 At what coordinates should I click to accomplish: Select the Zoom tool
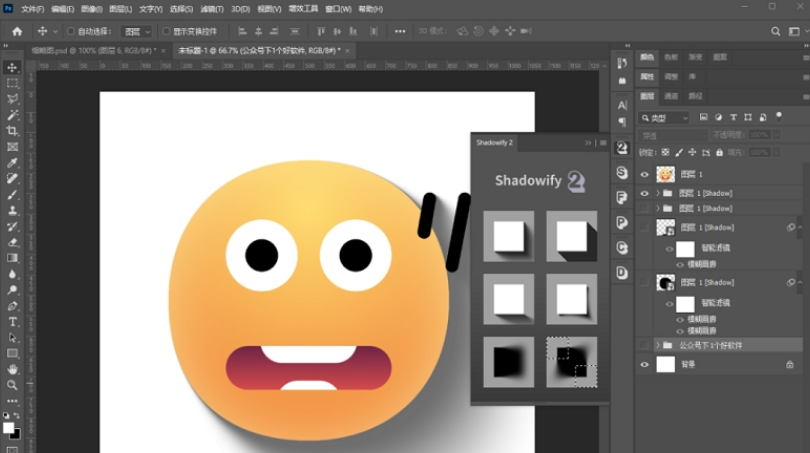pyautogui.click(x=12, y=385)
